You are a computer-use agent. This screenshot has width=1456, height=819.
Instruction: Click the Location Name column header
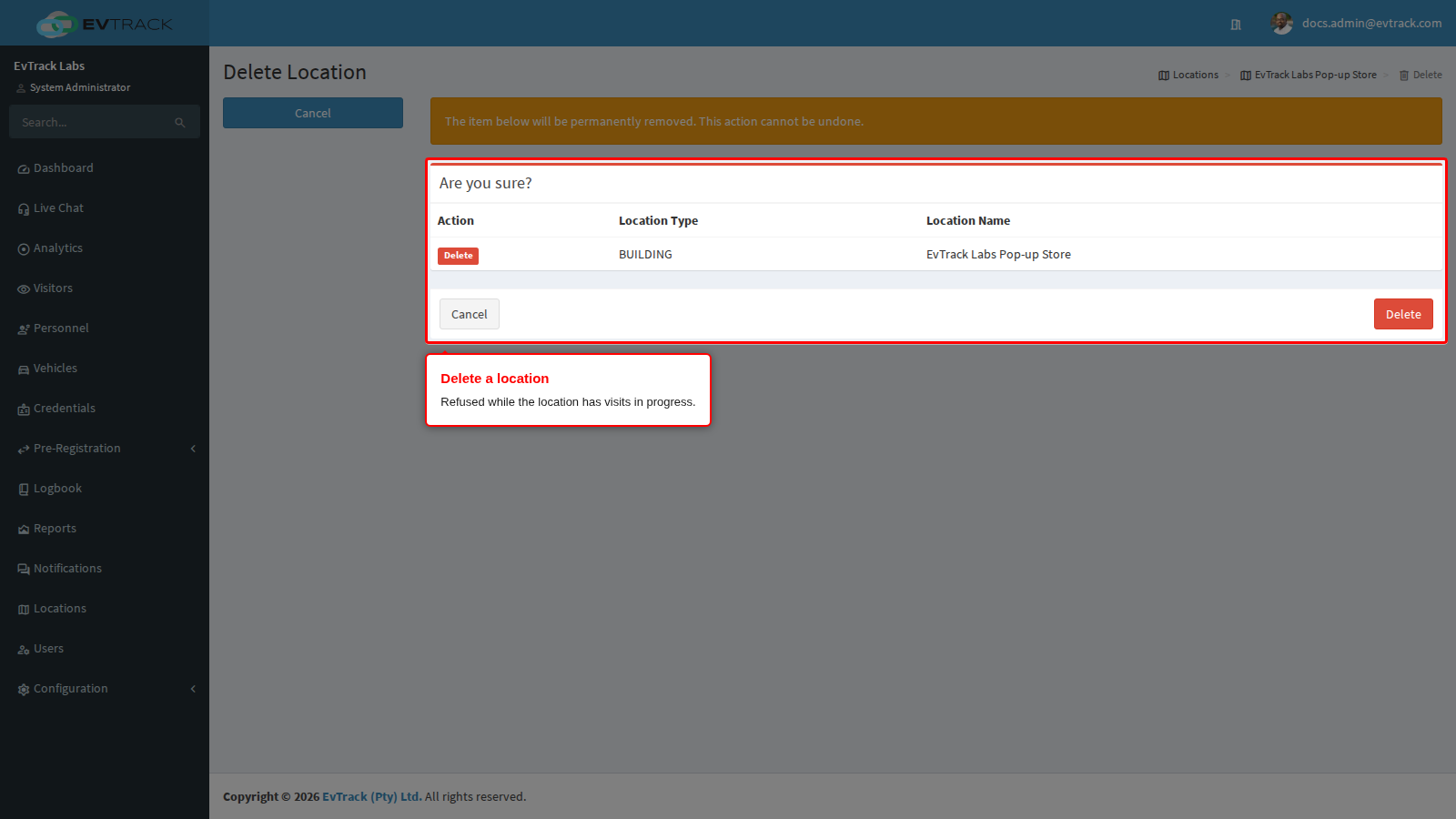tap(968, 221)
